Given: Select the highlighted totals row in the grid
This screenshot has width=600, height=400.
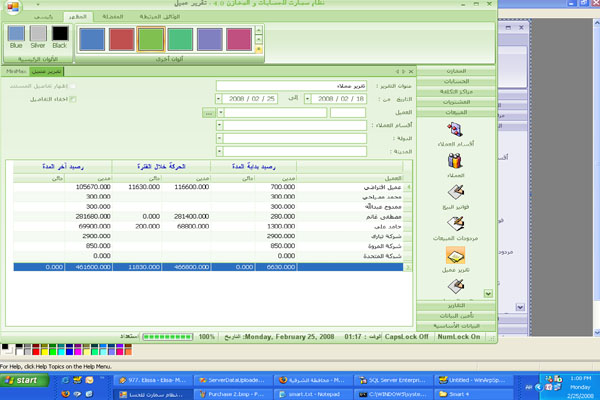Looking at the screenshot, I should point(208,267).
